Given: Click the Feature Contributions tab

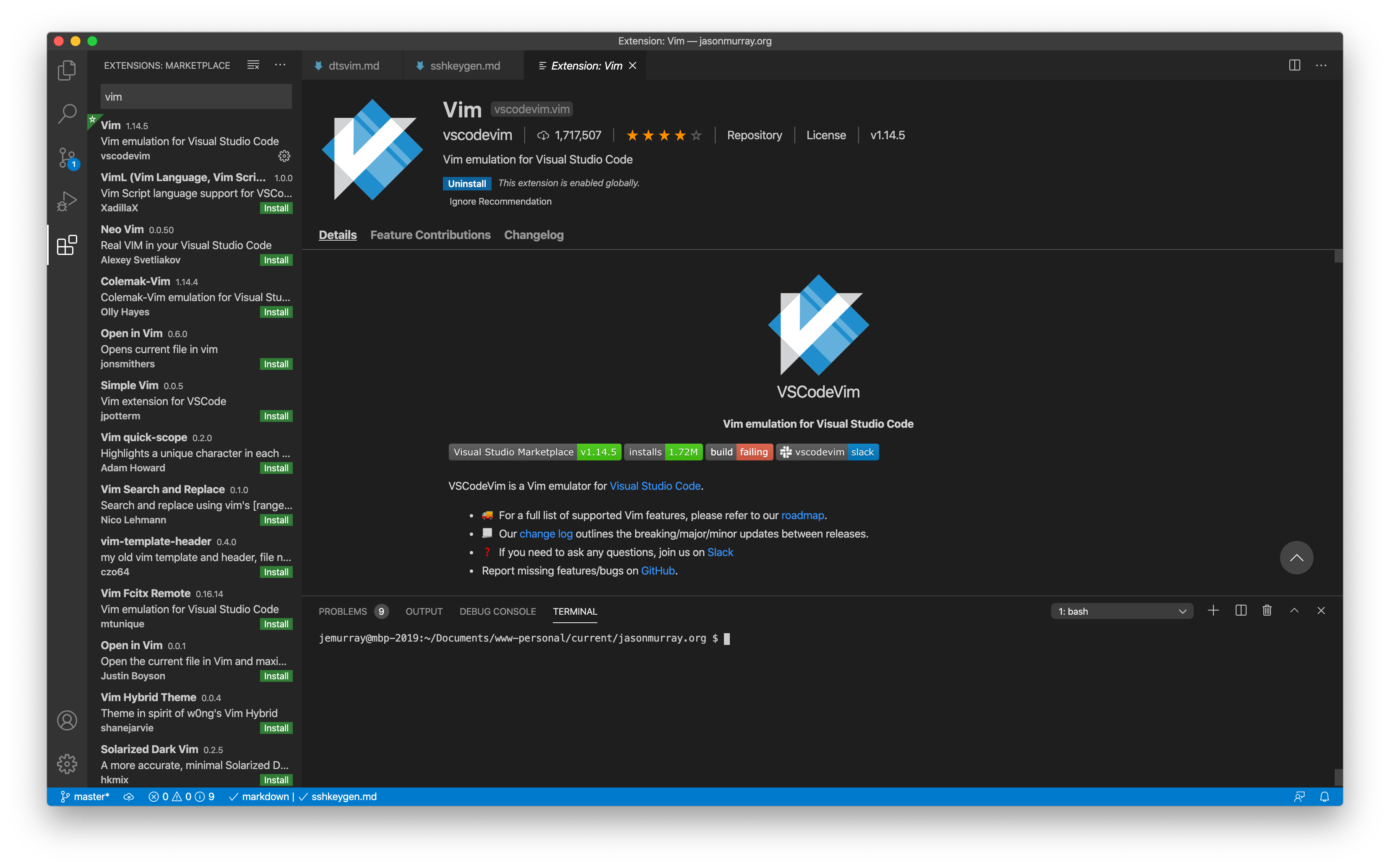Looking at the screenshot, I should (430, 234).
